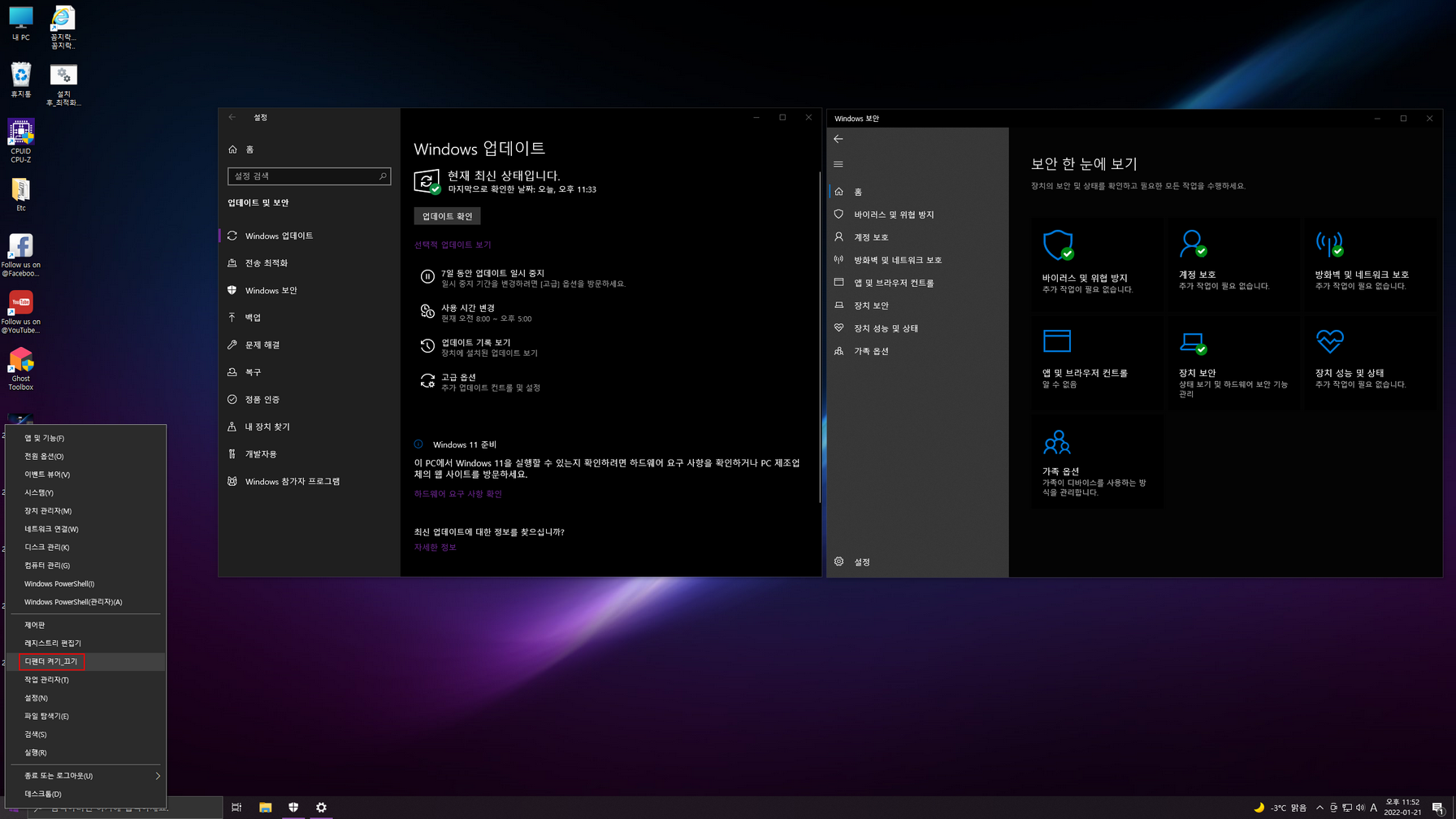Click the settings search input field
Viewport: 1456px width, 819px height.
point(309,176)
